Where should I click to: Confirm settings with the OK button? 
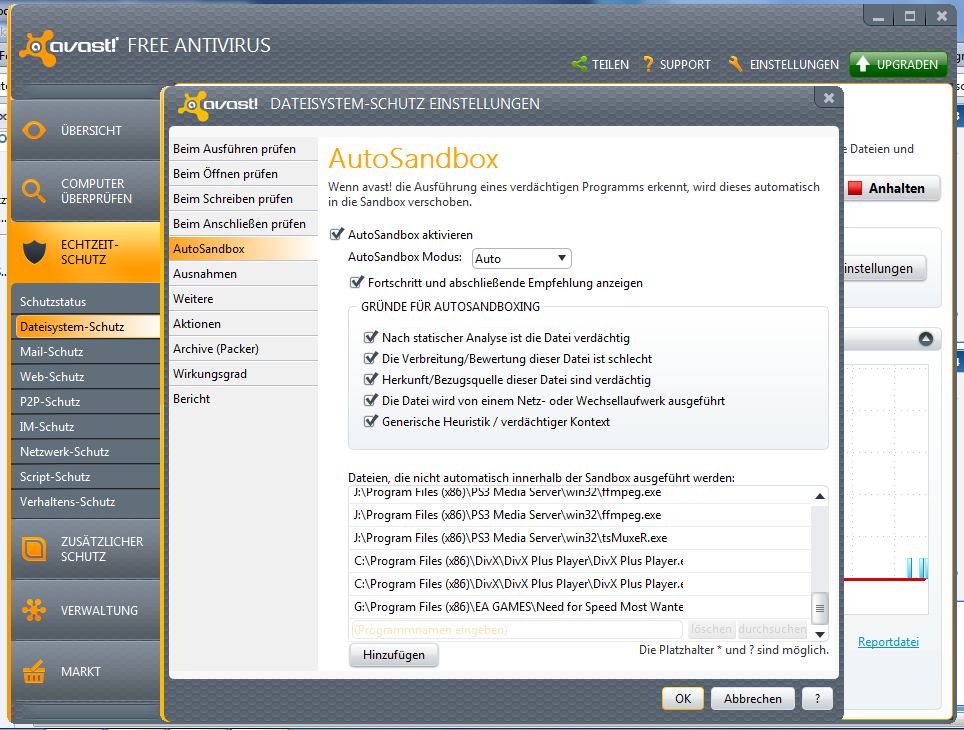pos(682,699)
